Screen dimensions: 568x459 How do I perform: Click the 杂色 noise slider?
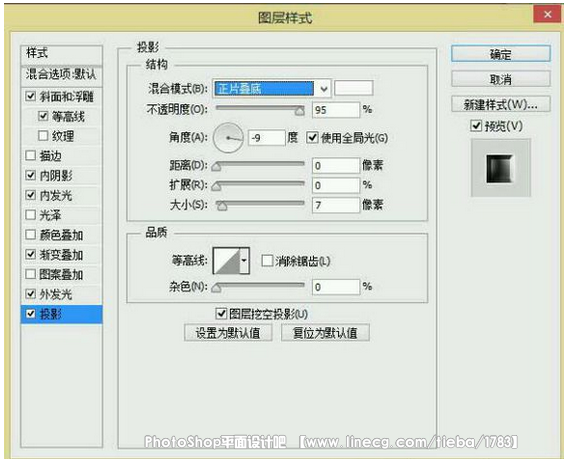(x=260, y=287)
